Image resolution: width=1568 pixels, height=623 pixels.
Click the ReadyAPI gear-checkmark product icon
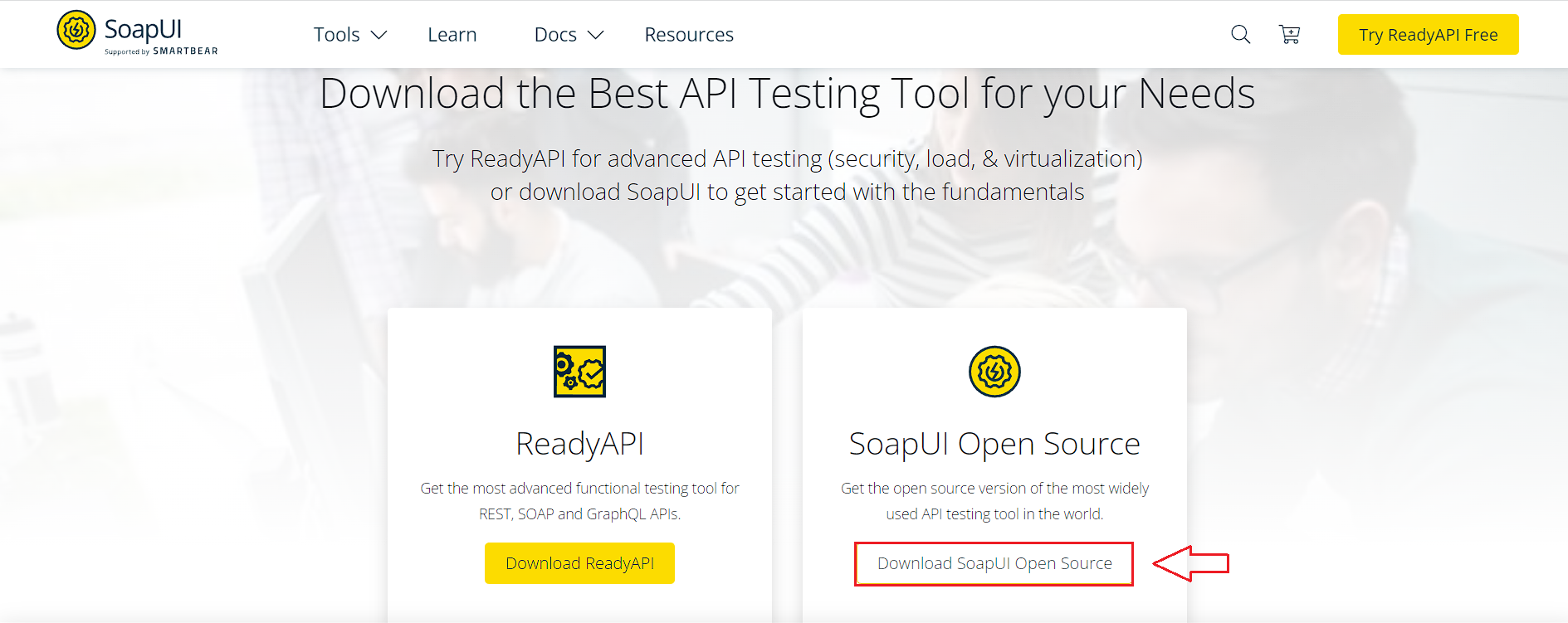point(579,372)
